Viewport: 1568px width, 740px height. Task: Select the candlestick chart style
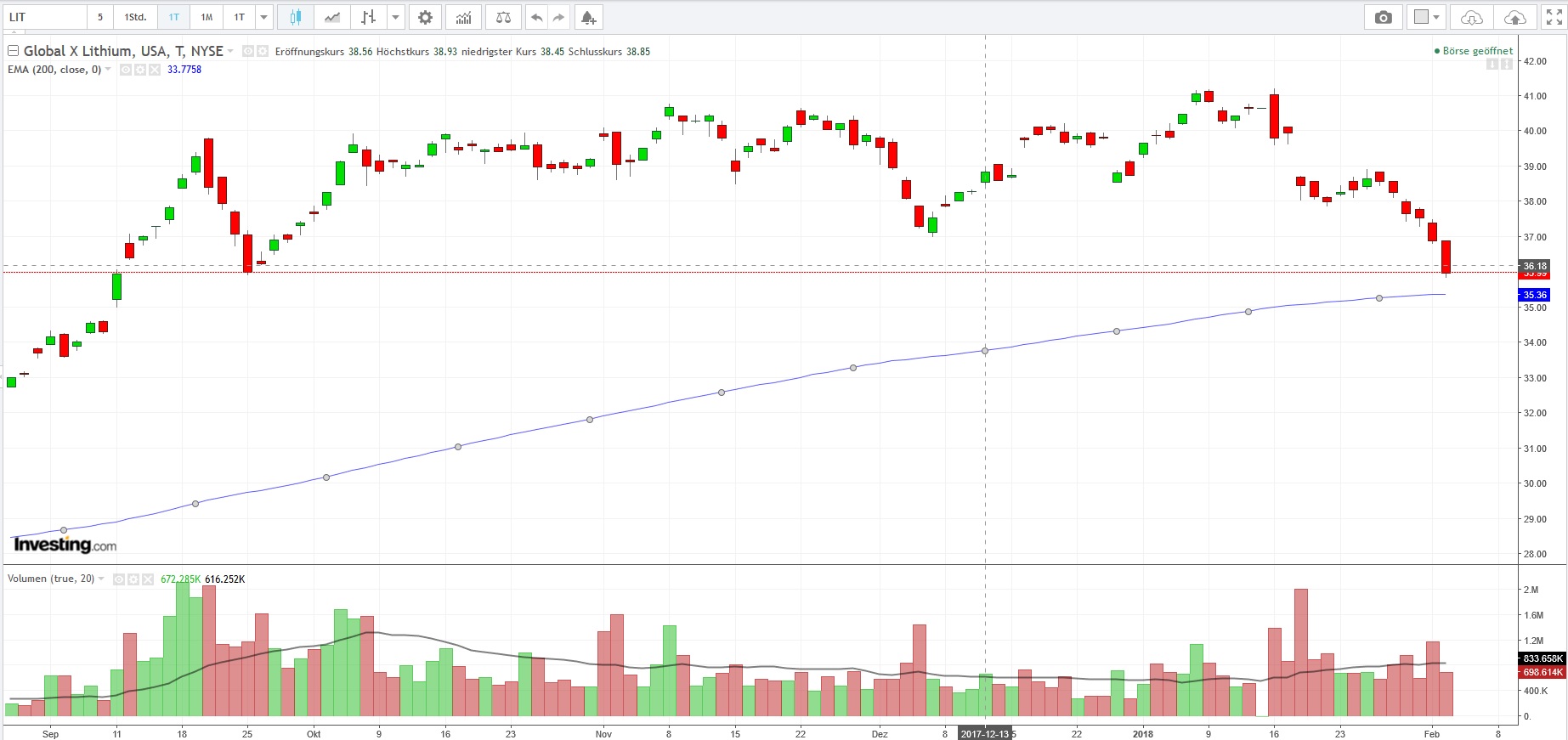pyautogui.click(x=295, y=17)
